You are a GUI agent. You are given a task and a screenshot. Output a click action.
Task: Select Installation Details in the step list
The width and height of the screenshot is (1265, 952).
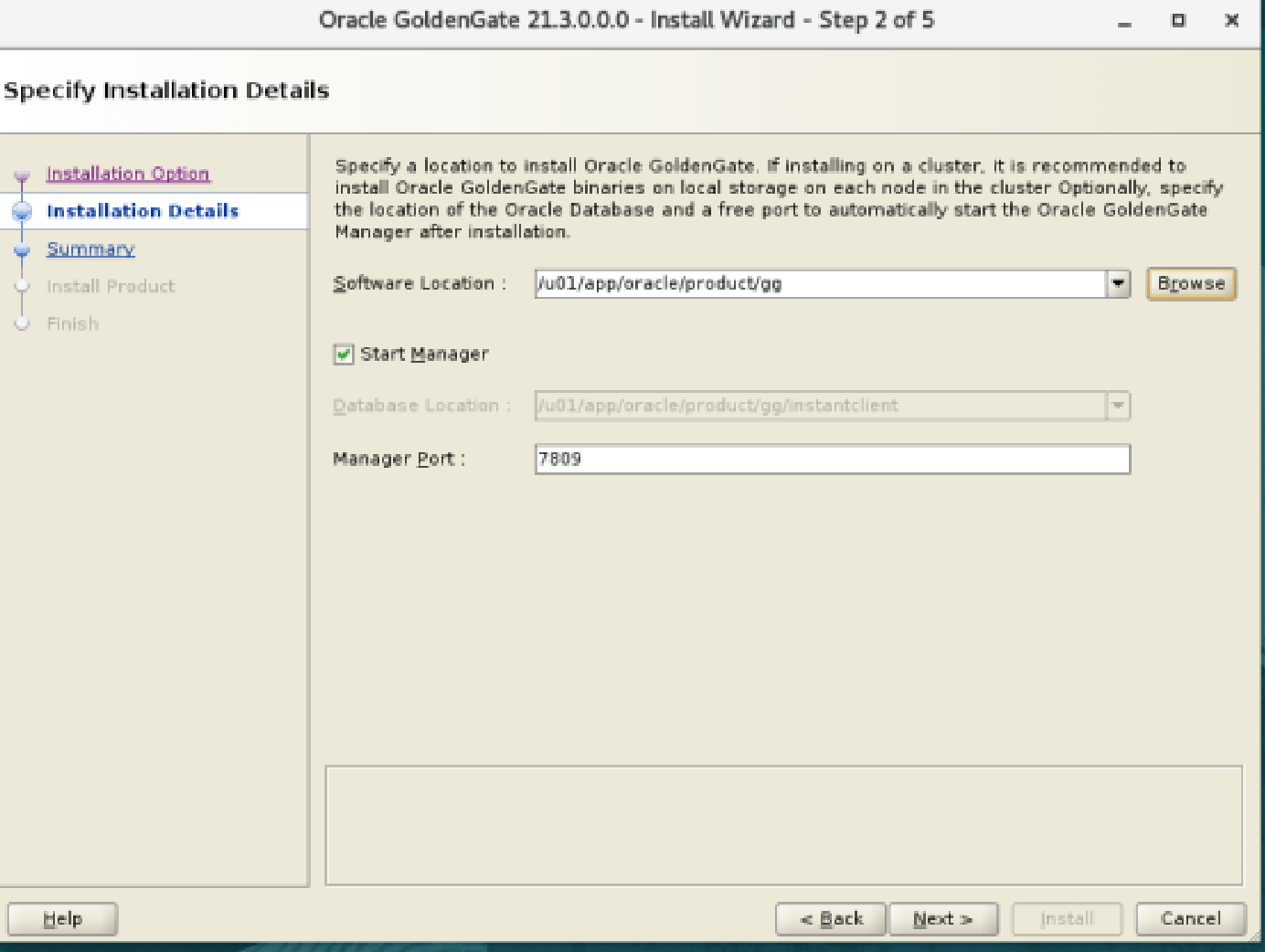(143, 211)
